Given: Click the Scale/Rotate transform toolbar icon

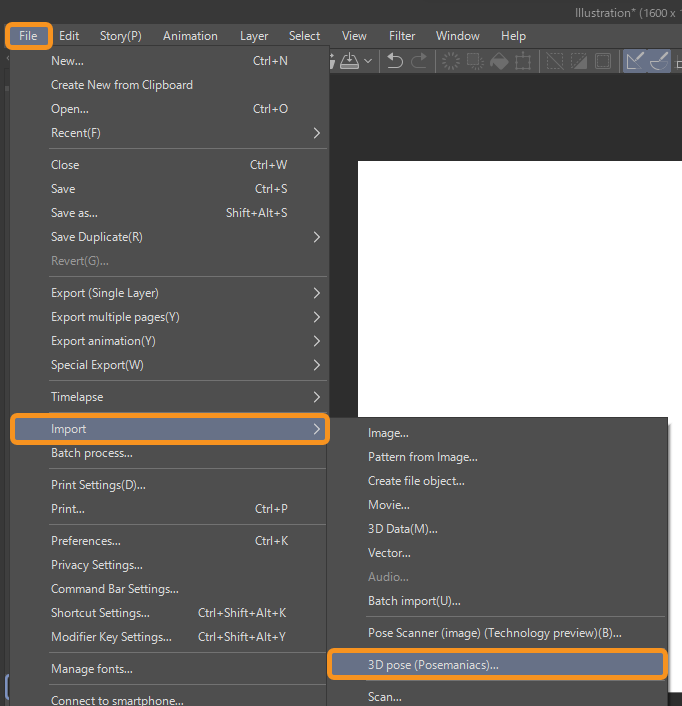Looking at the screenshot, I should (523, 61).
